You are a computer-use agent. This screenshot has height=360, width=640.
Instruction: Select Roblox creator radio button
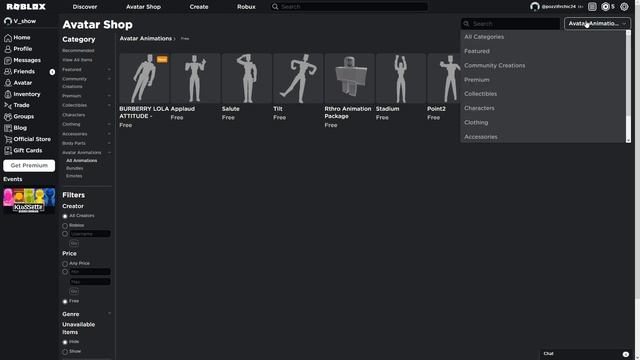(x=65, y=226)
